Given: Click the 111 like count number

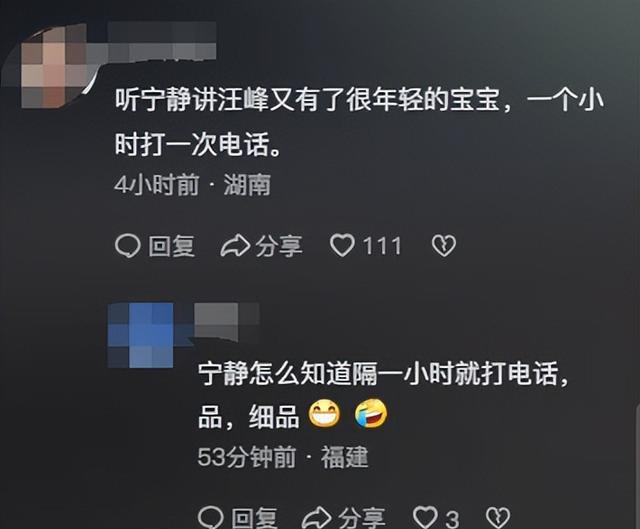Looking at the screenshot, I should click(x=382, y=246).
